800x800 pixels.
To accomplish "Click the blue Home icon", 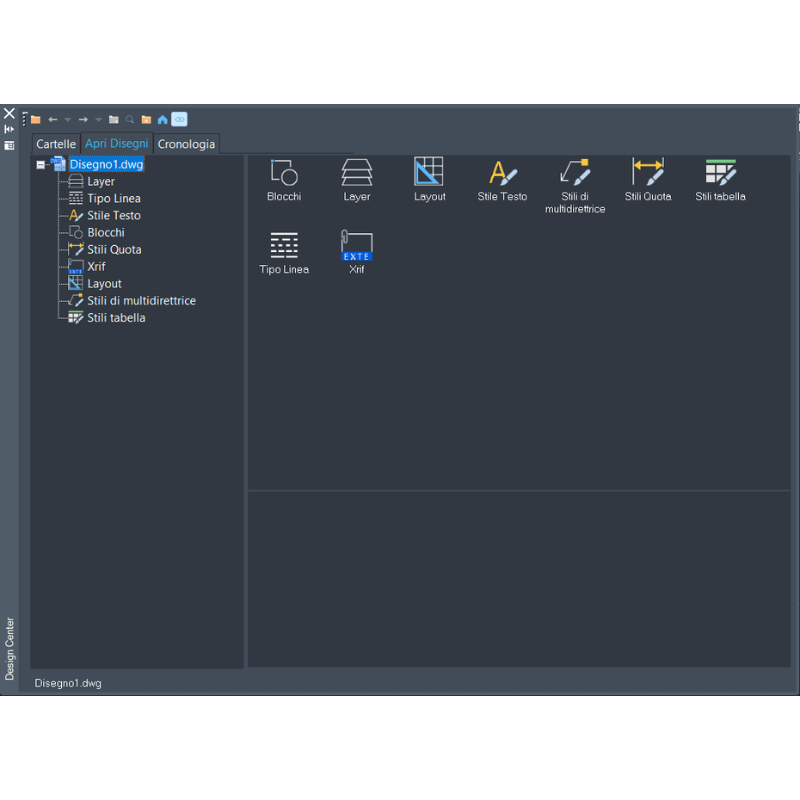I will 162,119.
